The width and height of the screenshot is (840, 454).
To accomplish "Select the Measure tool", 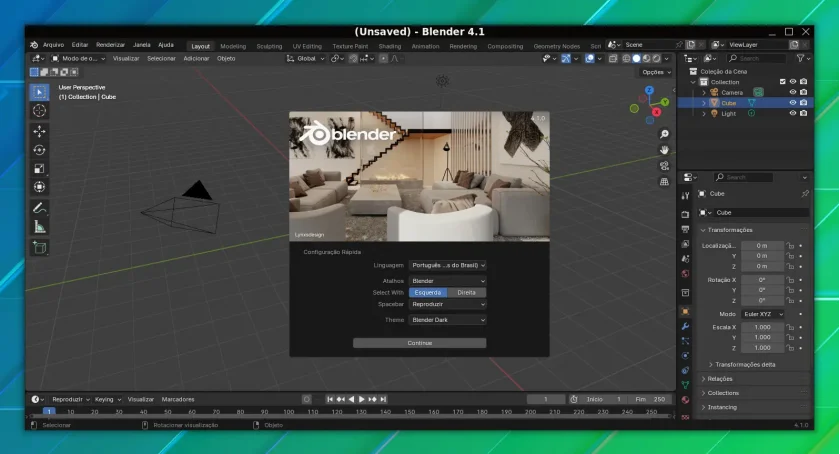I will pos(39,227).
